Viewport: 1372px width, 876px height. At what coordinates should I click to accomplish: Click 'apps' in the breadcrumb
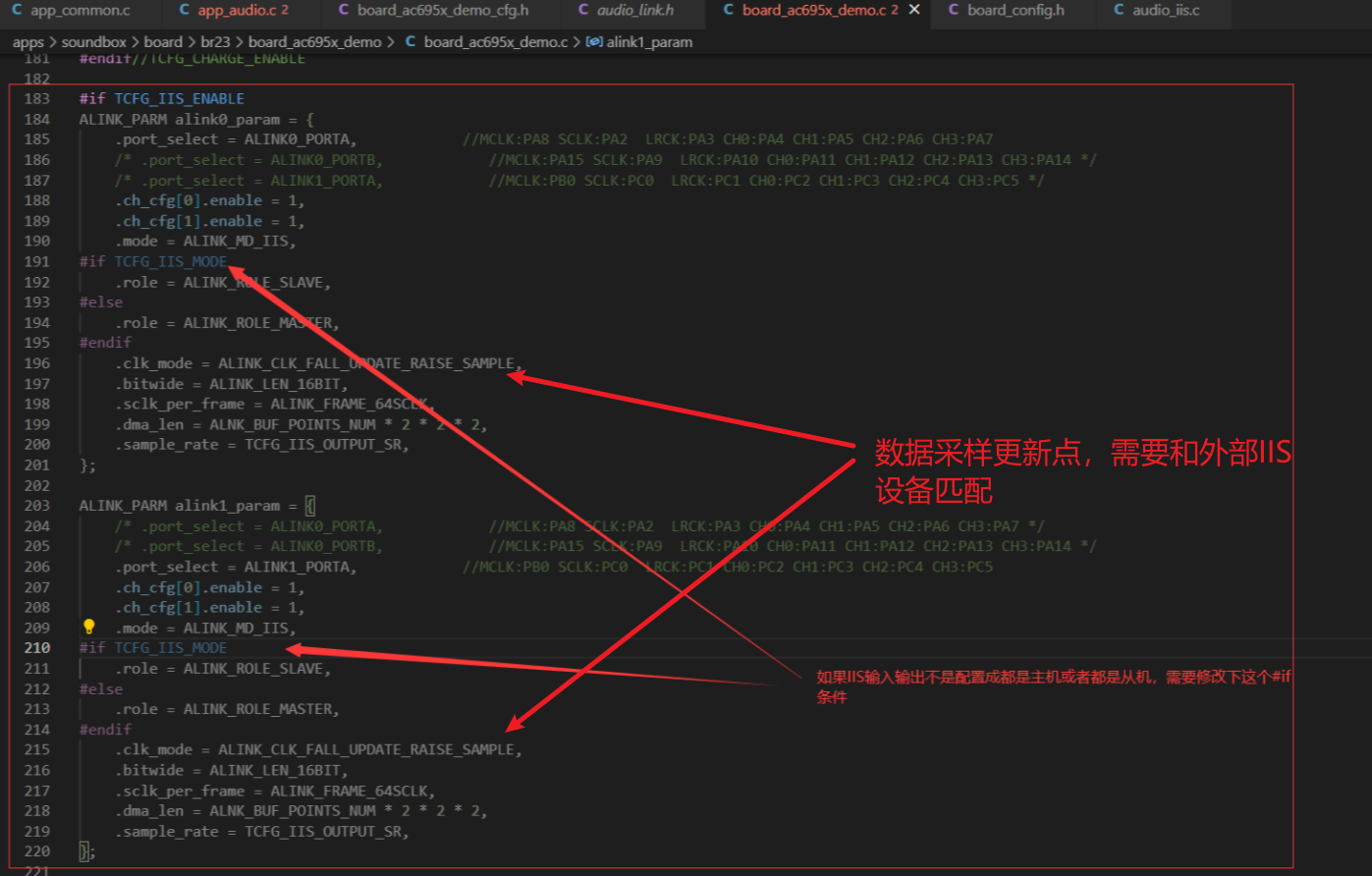[28, 42]
